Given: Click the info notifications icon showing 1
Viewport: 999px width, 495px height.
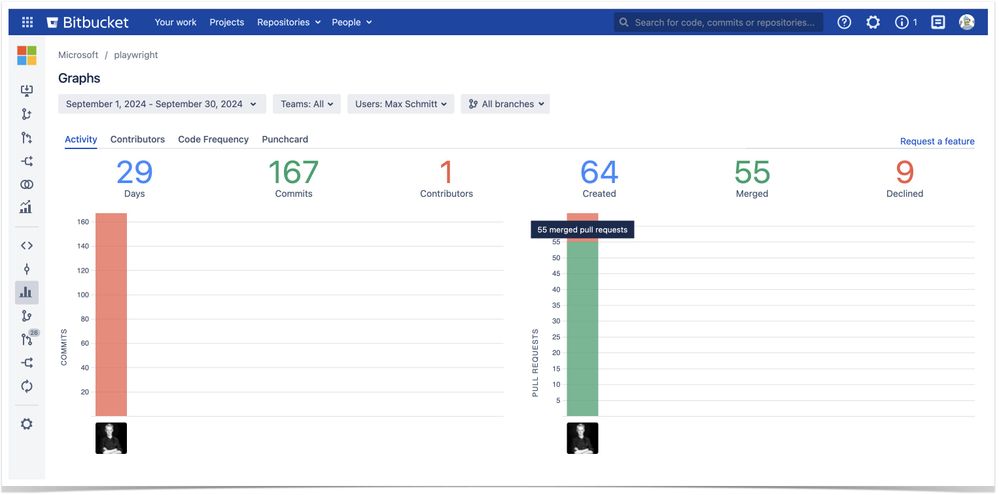Looking at the screenshot, I should coord(905,22).
